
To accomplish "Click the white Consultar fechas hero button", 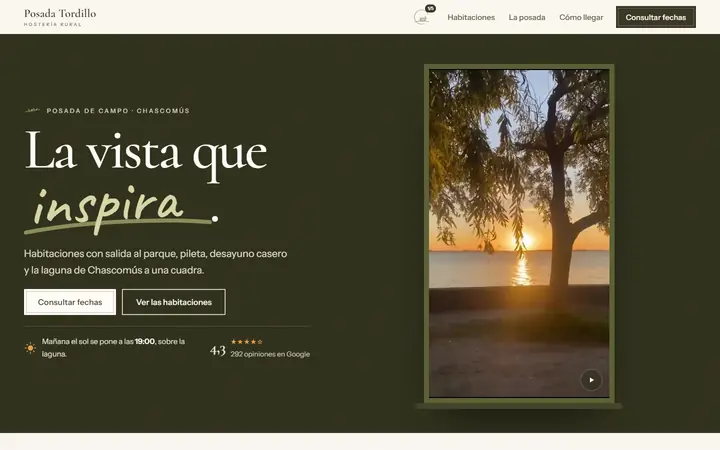I will 70,302.
